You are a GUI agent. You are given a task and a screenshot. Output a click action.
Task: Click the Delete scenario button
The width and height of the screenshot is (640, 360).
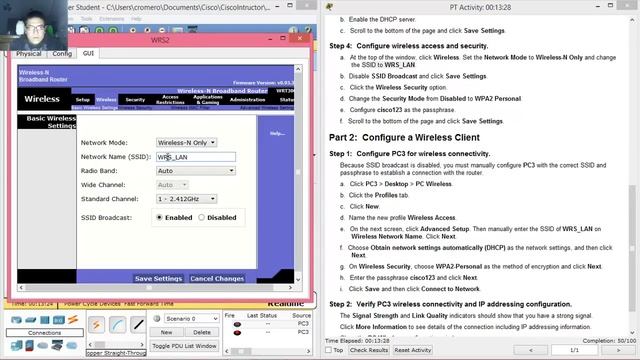pyautogui.click(x=202, y=332)
